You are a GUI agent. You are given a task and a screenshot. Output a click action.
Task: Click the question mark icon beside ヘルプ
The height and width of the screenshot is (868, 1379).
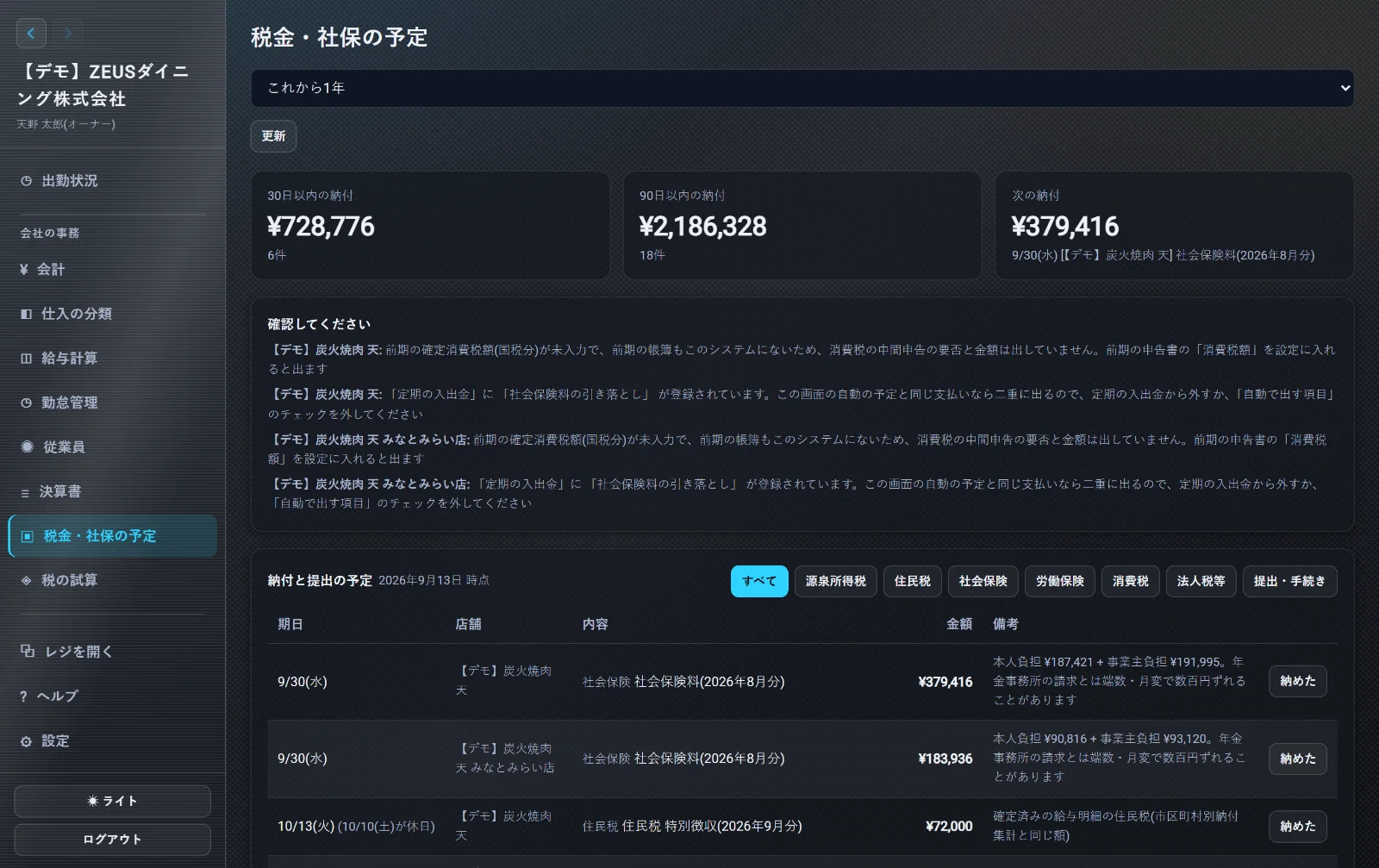click(23, 696)
